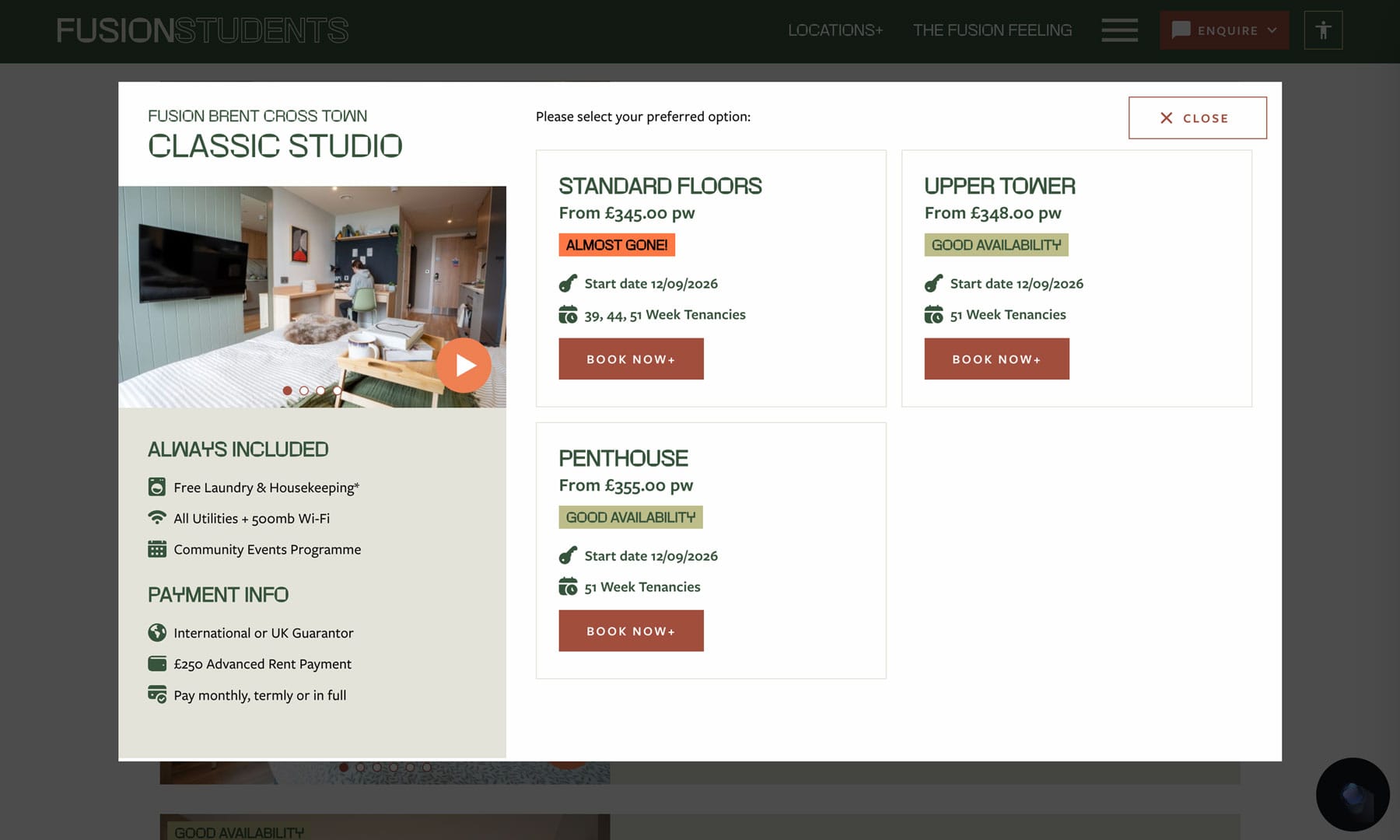
Task: Click the International Guarantor globe icon
Action: 157,632
